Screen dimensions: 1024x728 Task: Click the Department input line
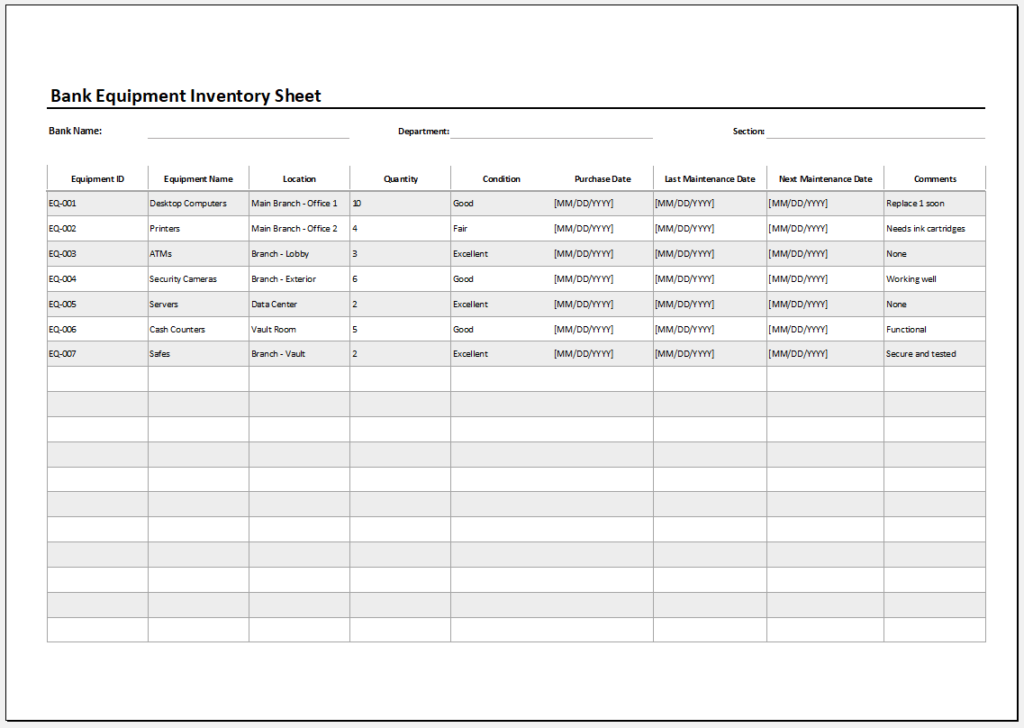pyautogui.click(x=551, y=131)
